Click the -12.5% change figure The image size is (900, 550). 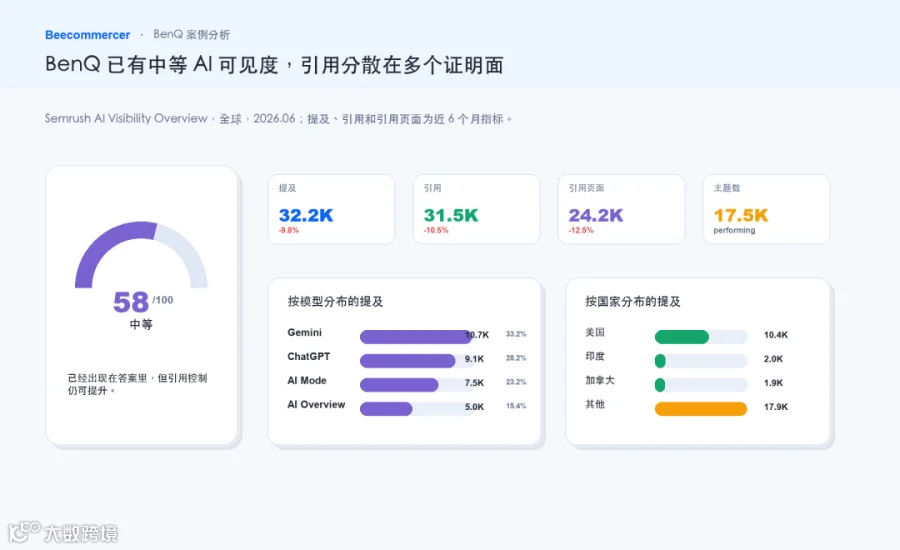coord(581,230)
